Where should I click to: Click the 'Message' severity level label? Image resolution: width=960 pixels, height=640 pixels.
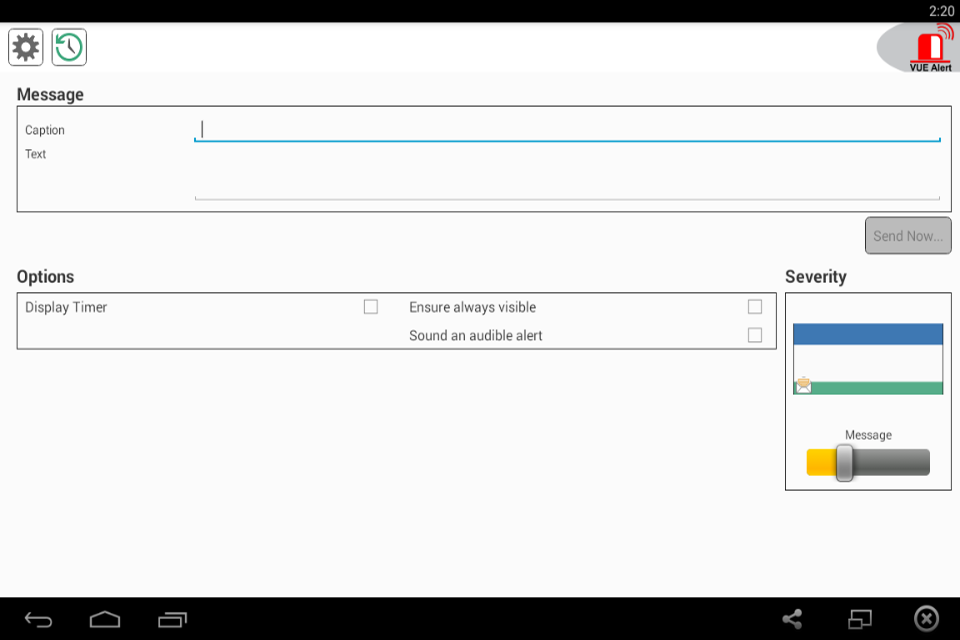click(x=868, y=435)
